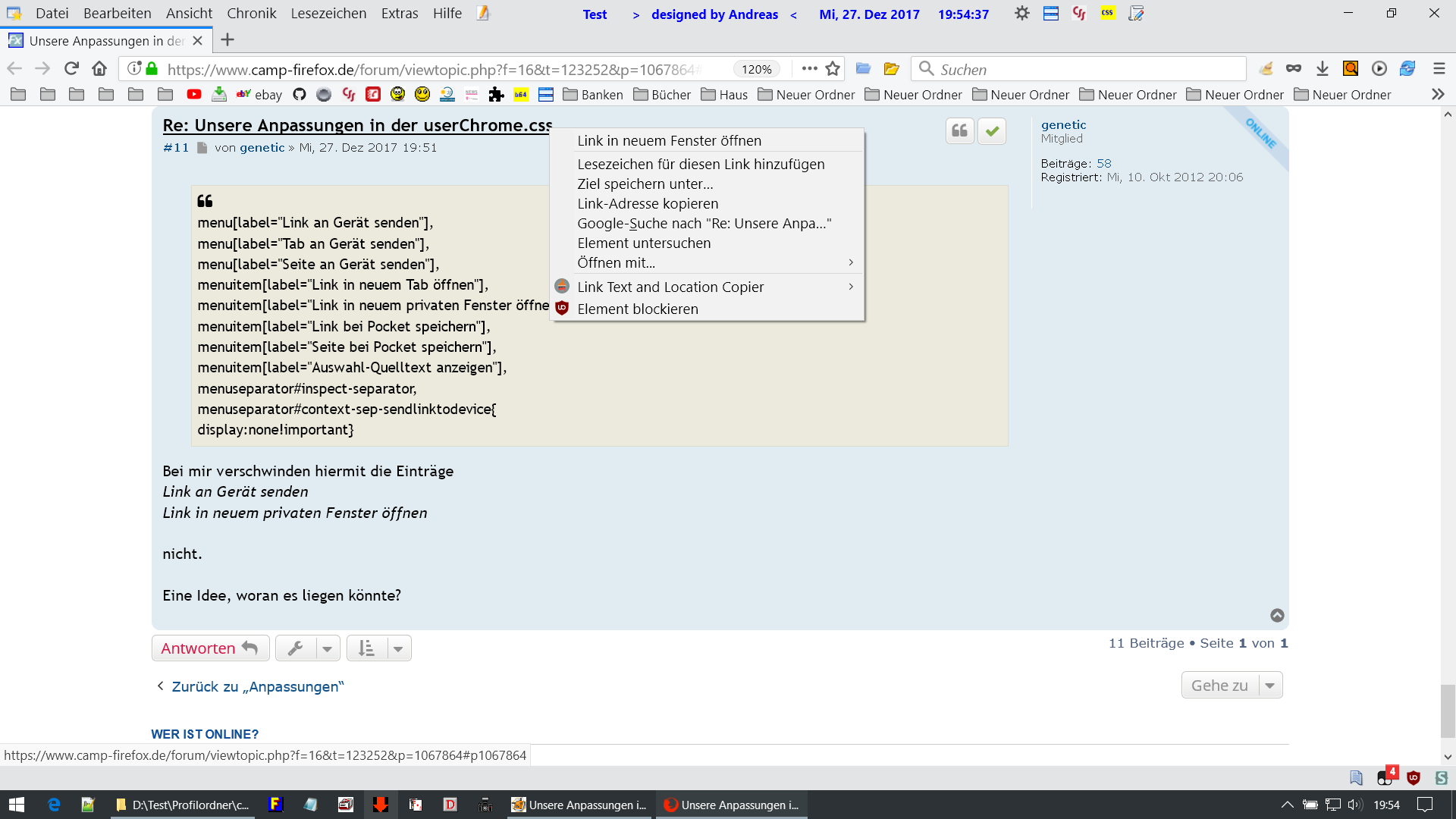Open the YouTube bookmark icon
The image size is (1456, 819).
(194, 94)
